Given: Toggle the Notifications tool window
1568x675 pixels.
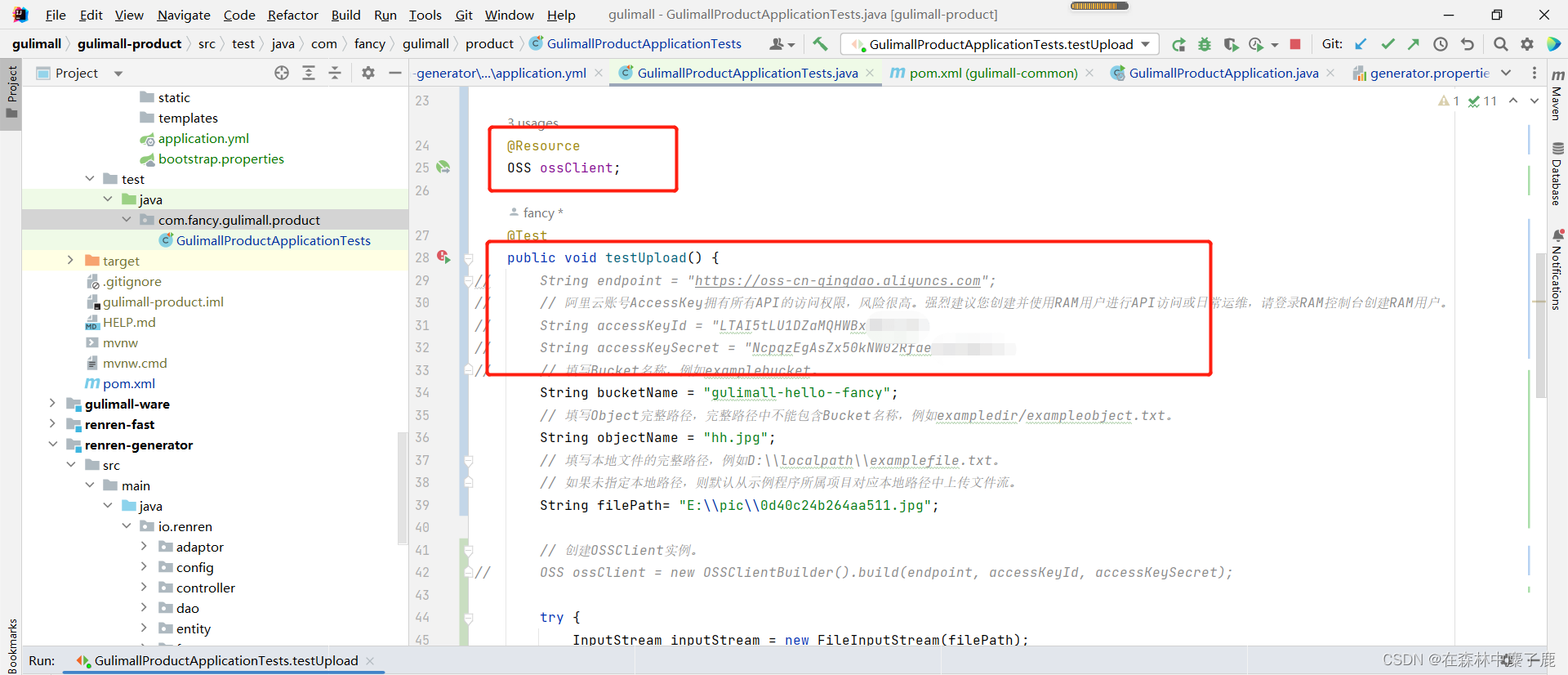Looking at the screenshot, I should (1557, 270).
